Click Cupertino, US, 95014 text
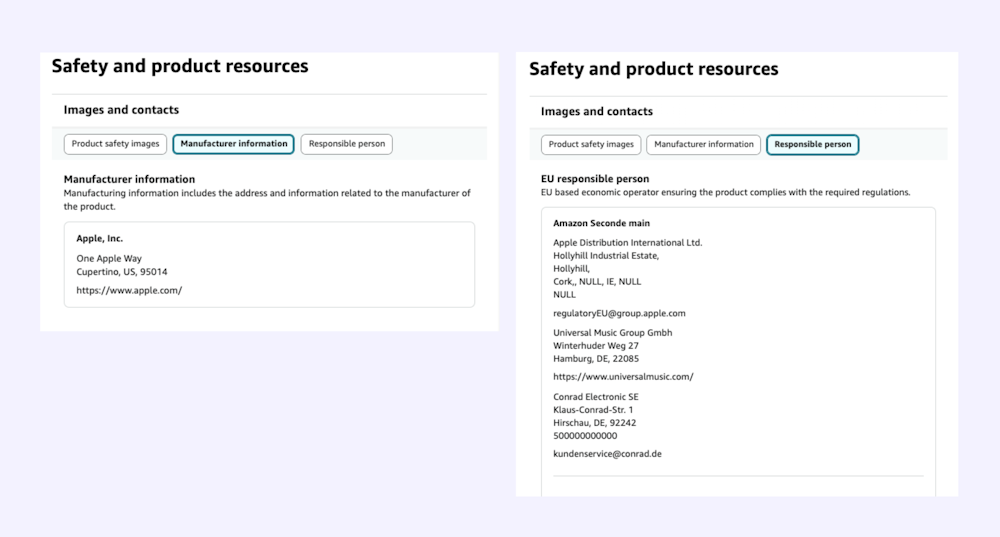Screen dimensions: 1000x537 click(122, 272)
